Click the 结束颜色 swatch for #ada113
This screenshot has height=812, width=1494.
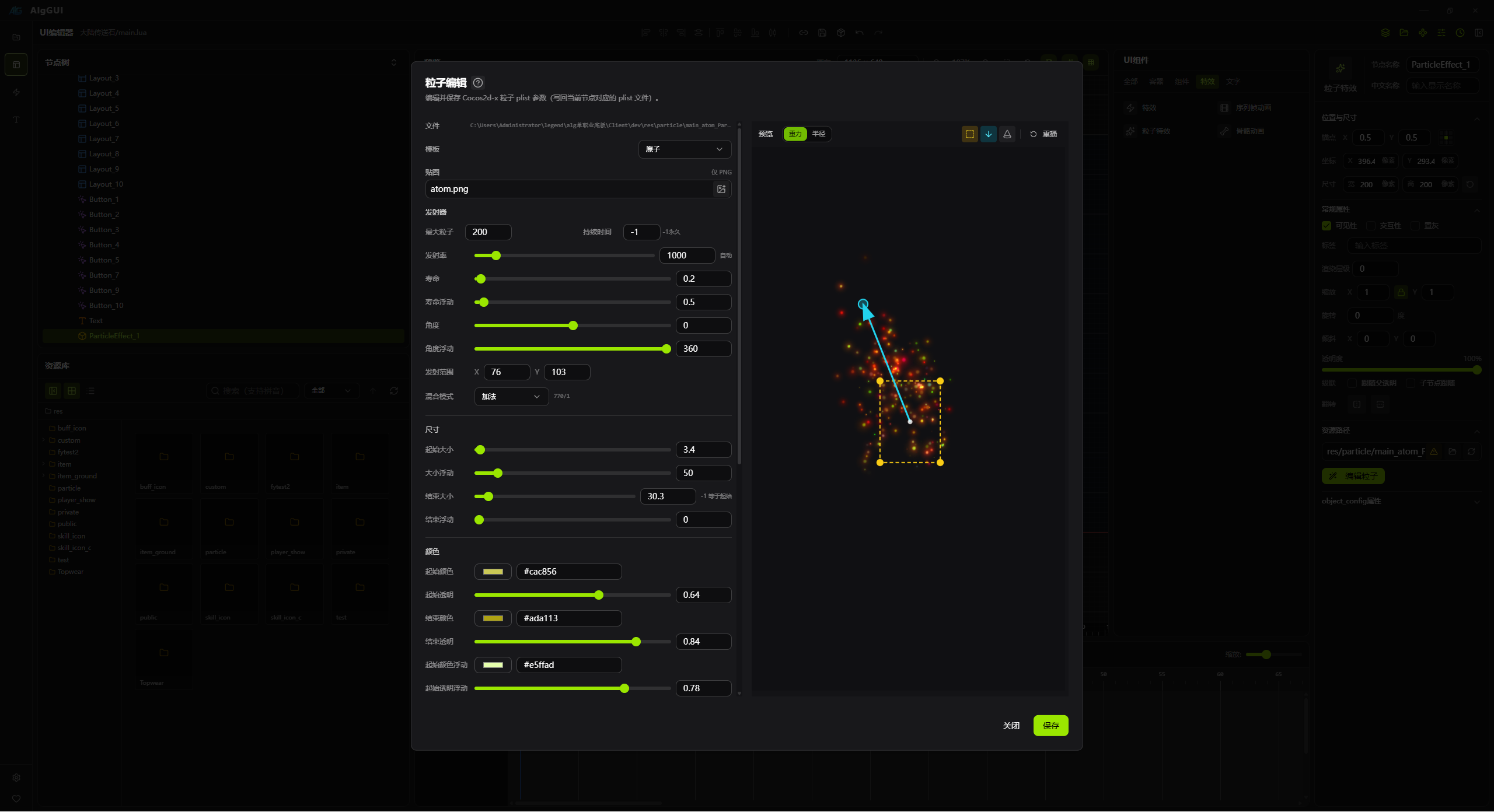tap(493, 618)
